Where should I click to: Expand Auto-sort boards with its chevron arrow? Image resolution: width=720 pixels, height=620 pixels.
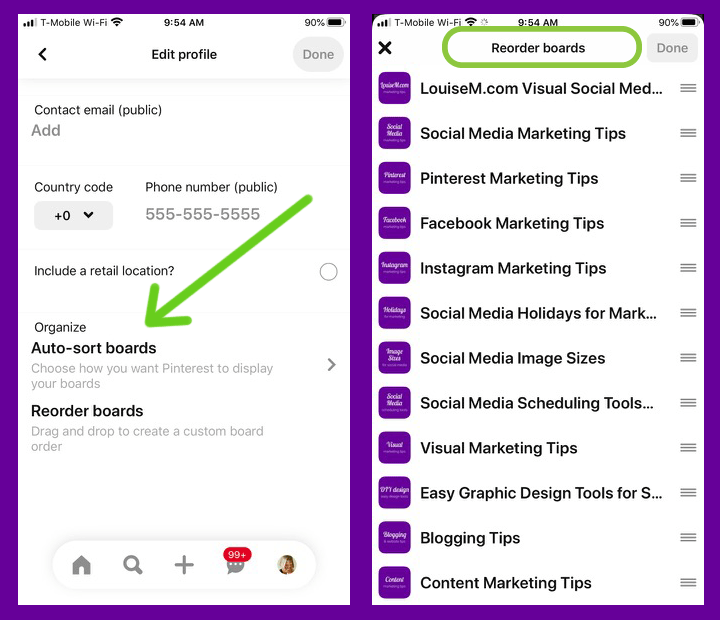332,365
